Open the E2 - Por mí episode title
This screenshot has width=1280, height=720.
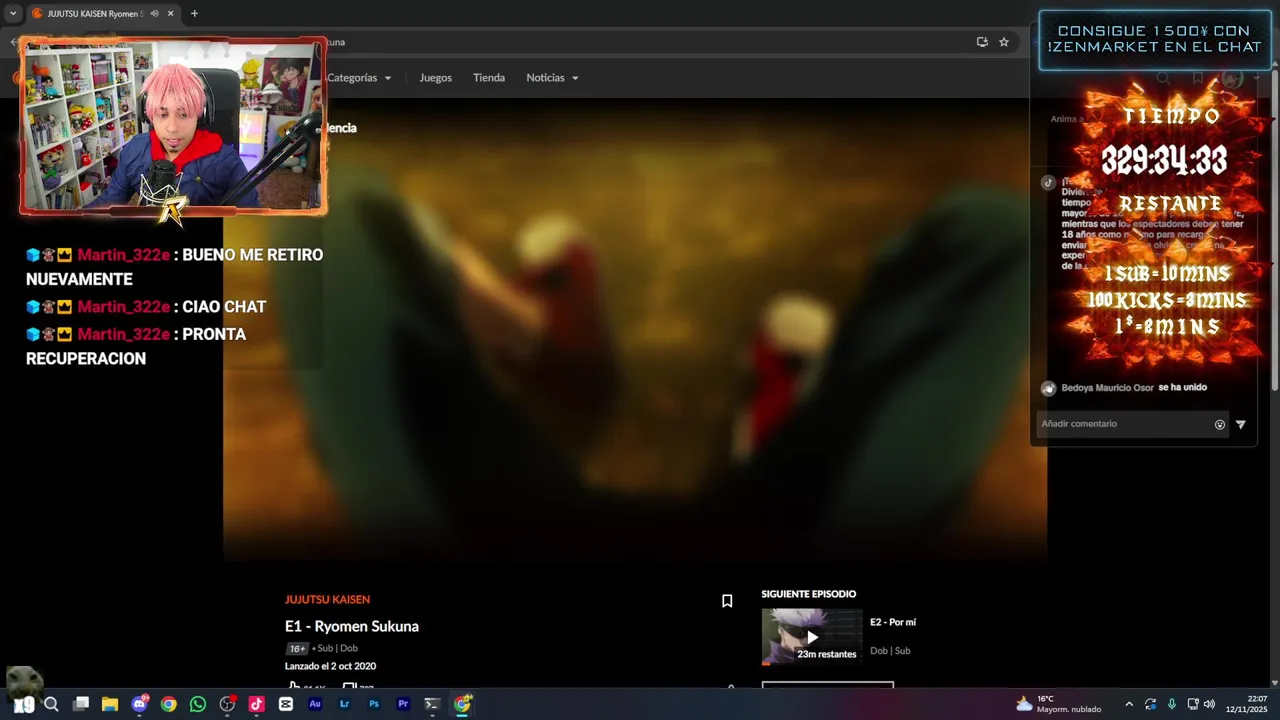(893, 622)
